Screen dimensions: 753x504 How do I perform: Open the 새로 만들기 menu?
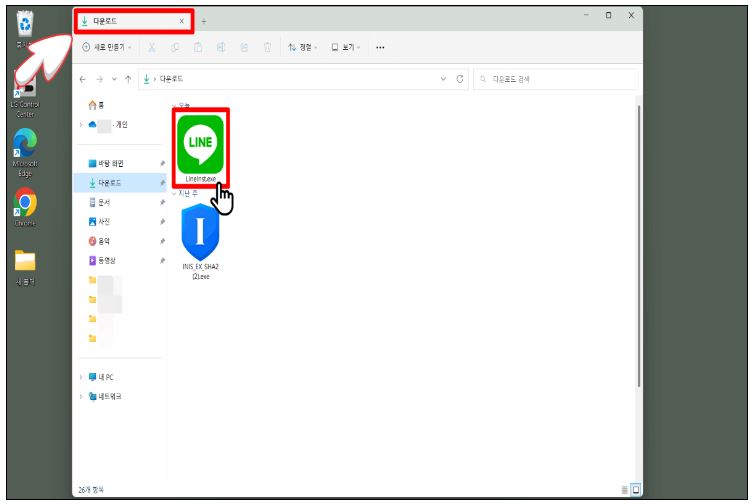point(107,47)
